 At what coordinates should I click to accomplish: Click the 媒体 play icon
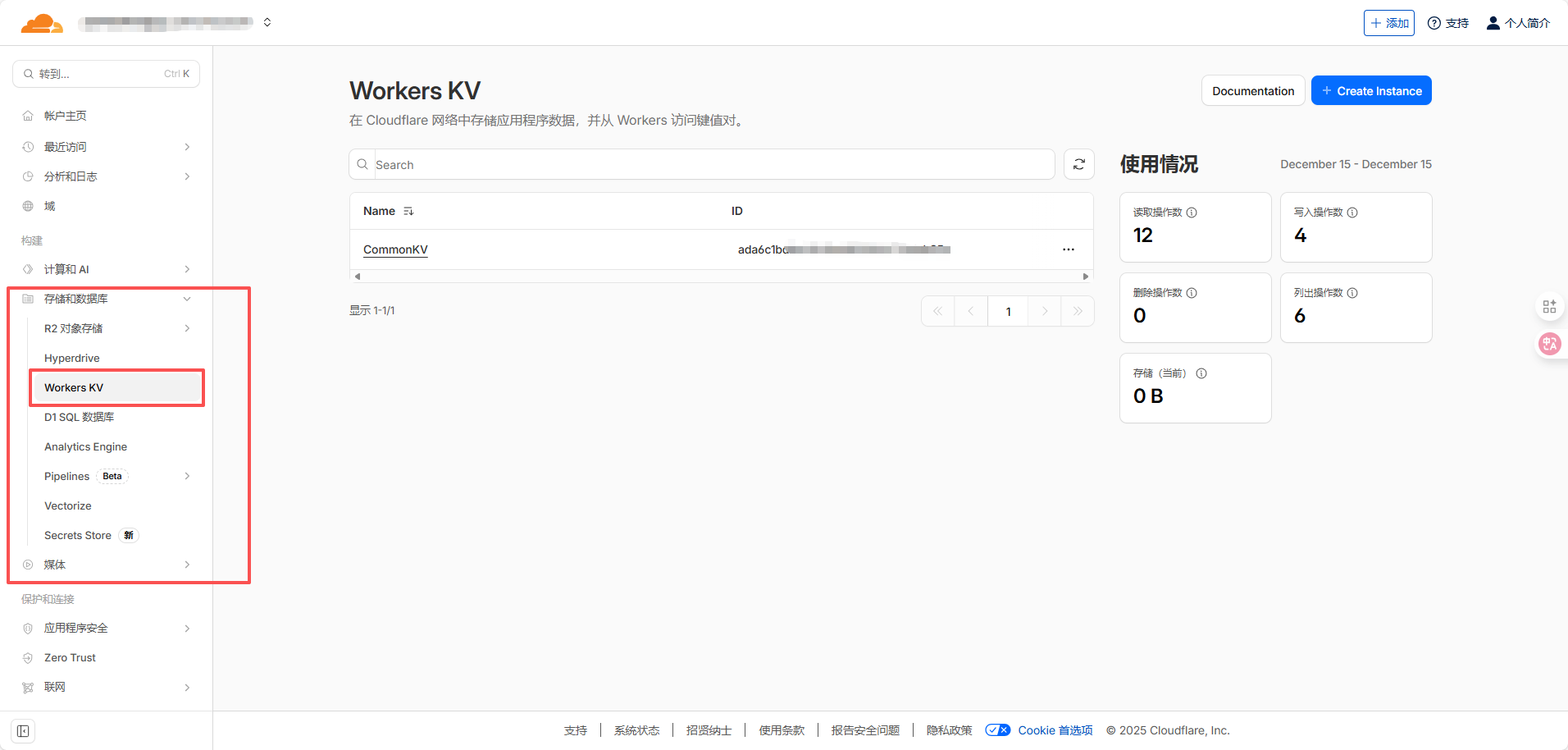[x=28, y=565]
